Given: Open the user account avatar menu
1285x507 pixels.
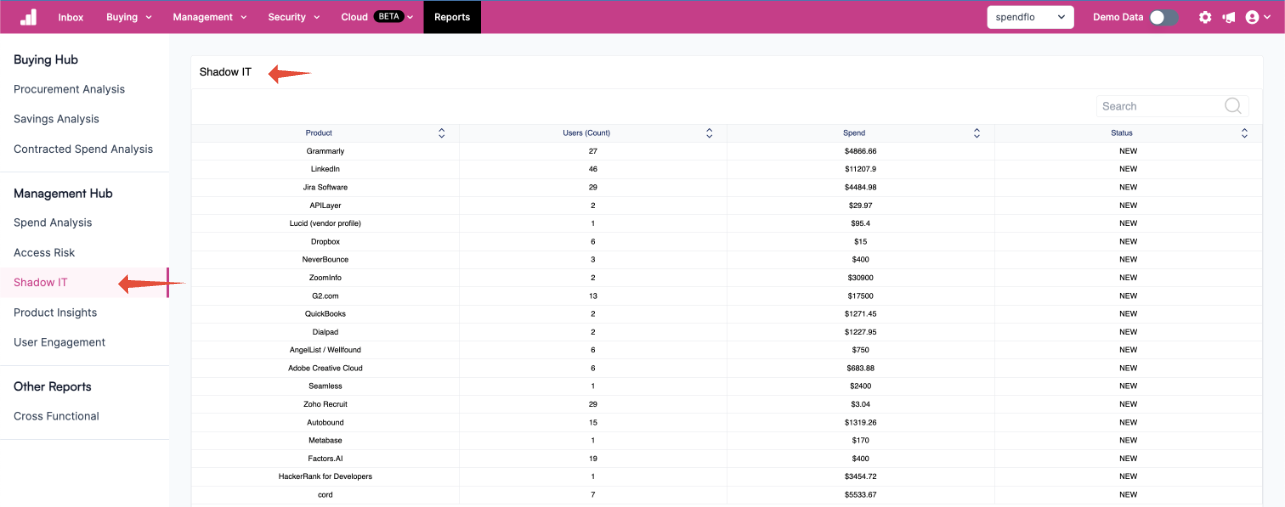Looking at the screenshot, I should [1257, 17].
